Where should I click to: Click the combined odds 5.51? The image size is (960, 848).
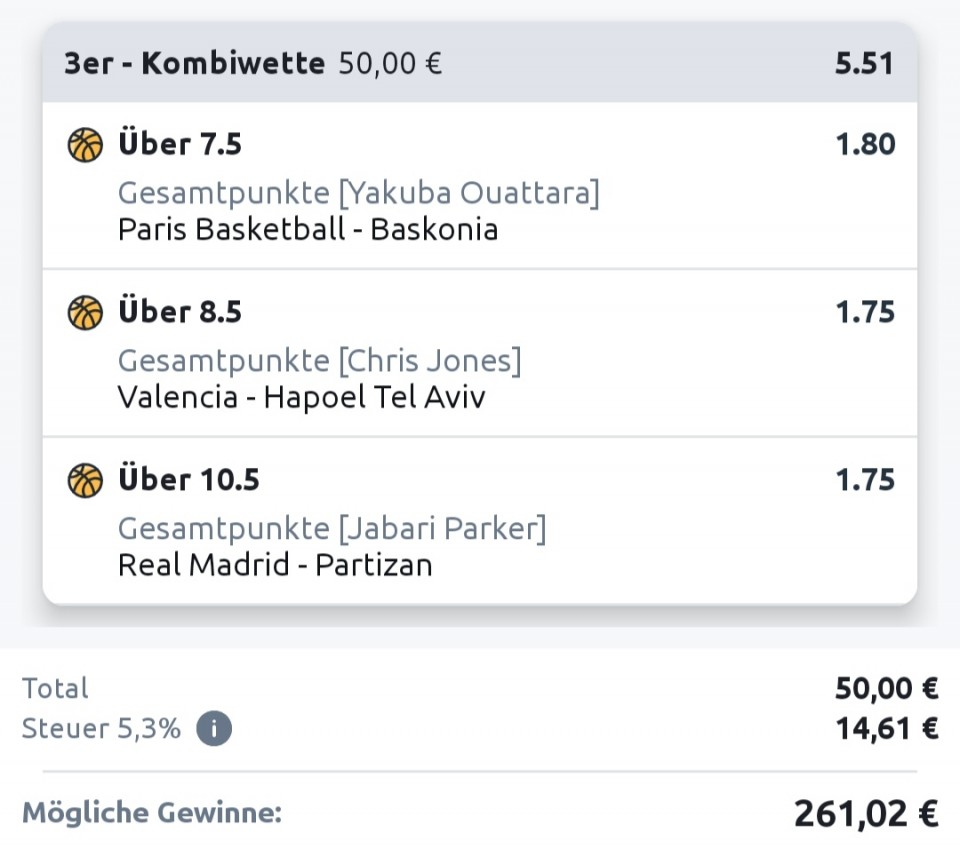click(864, 64)
